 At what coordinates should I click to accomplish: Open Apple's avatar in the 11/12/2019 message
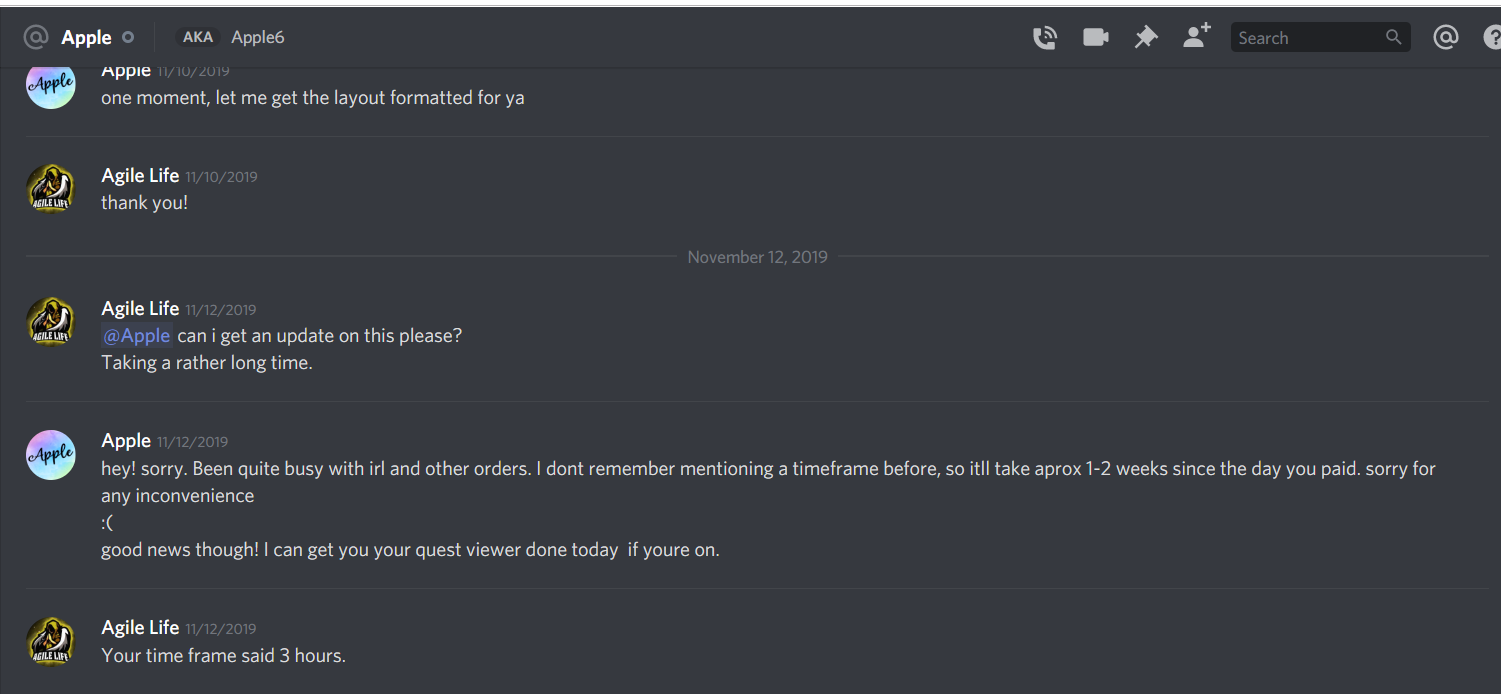coord(51,455)
